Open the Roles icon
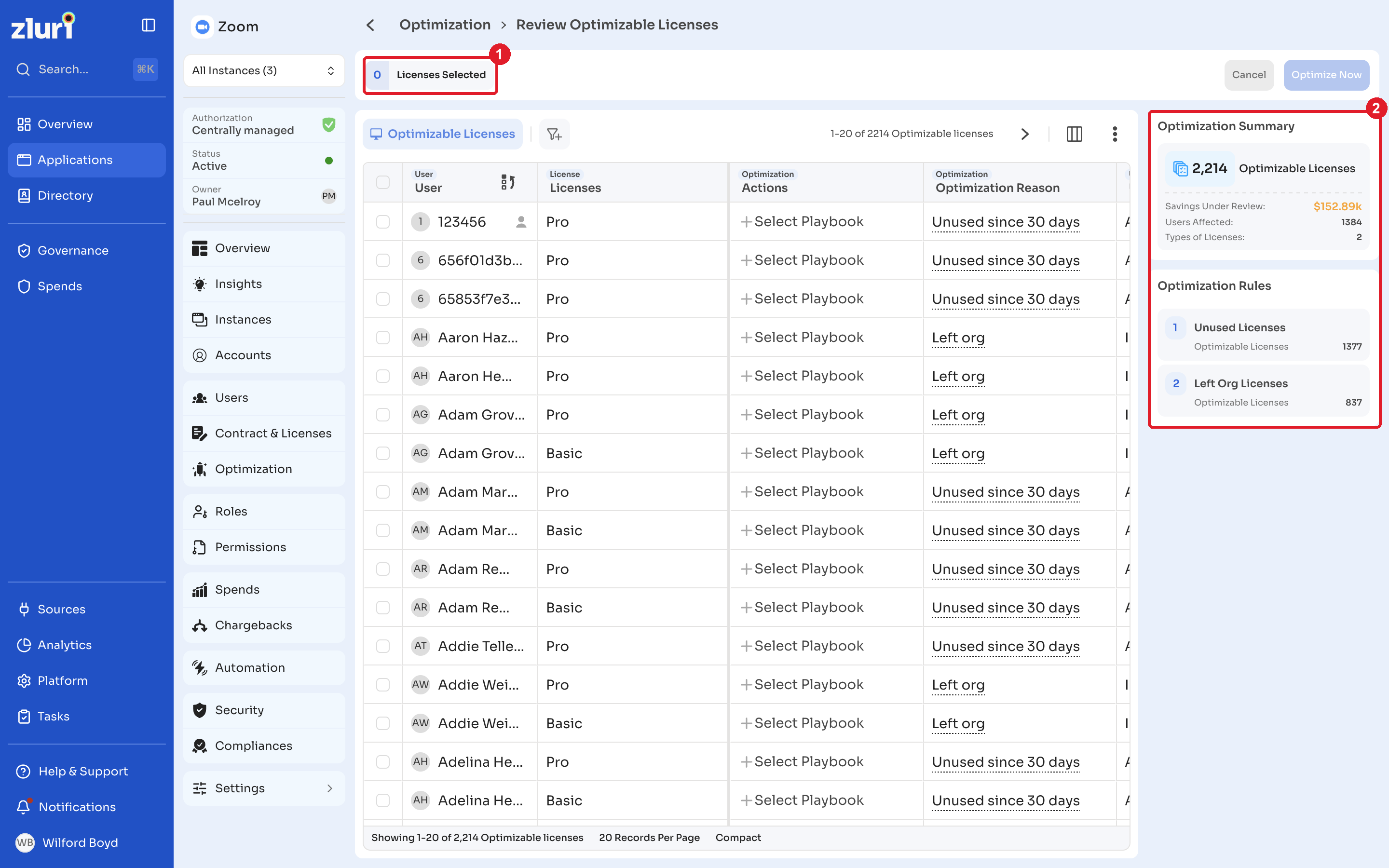 [x=200, y=511]
